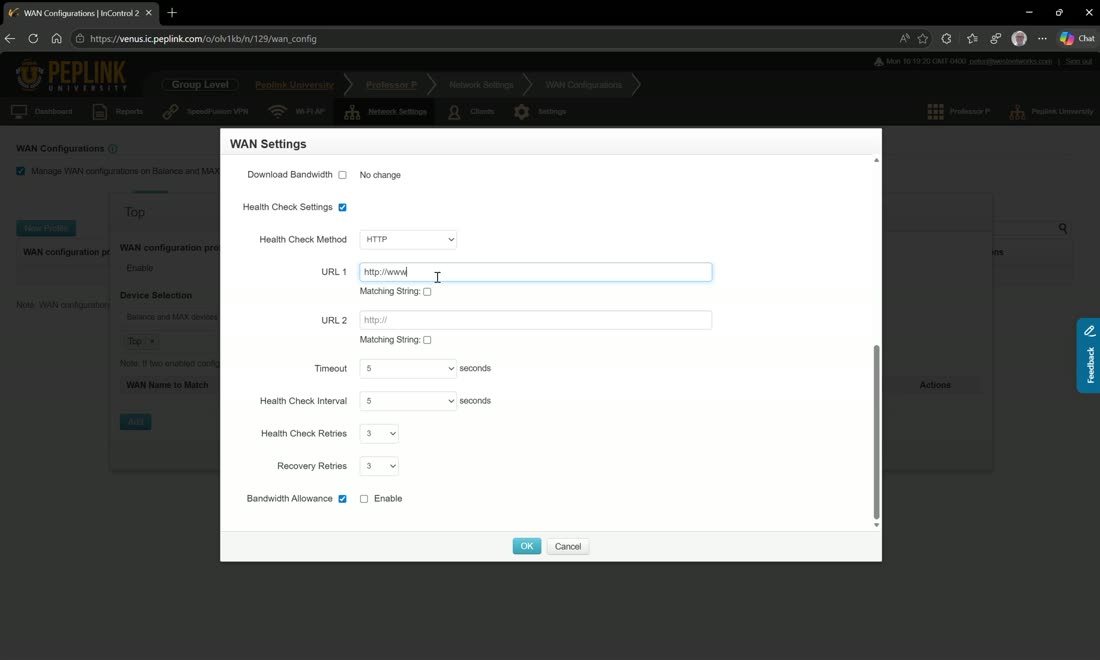Click the browser address bar URL

coord(203,39)
